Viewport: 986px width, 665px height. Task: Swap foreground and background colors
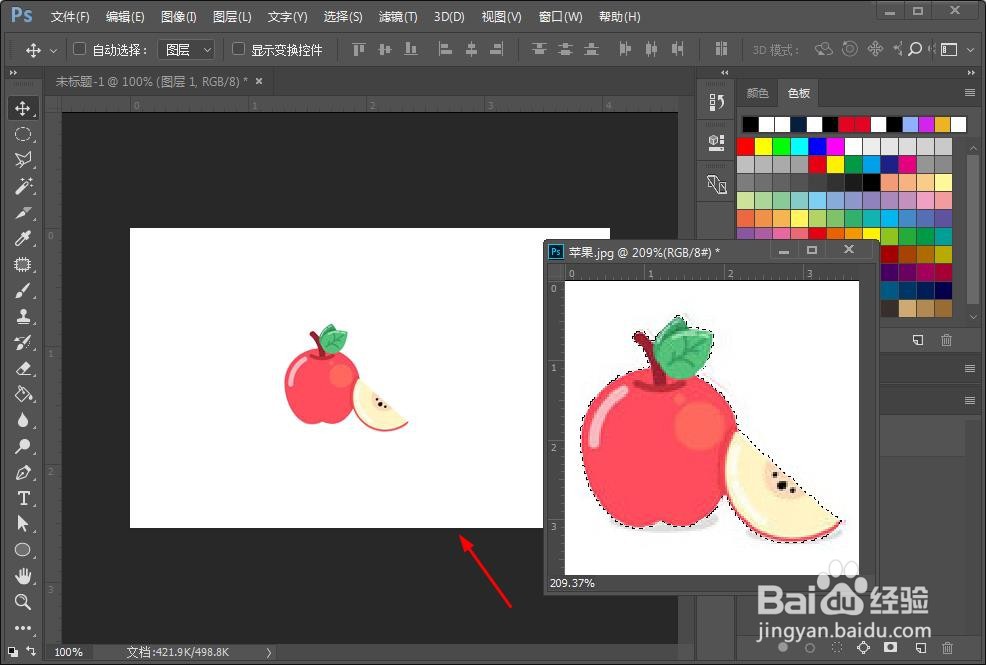pyautogui.click(x=31, y=651)
